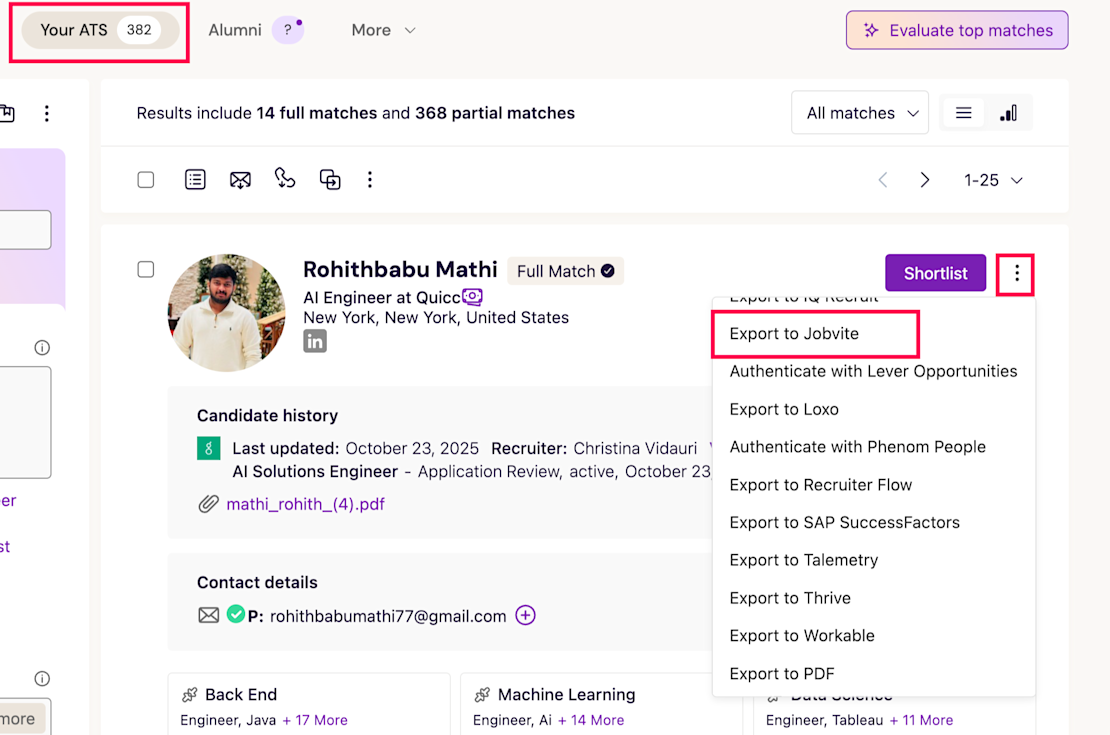Add contact detail with plus icon
Viewport: 1110px width, 735px height.
(525, 615)
